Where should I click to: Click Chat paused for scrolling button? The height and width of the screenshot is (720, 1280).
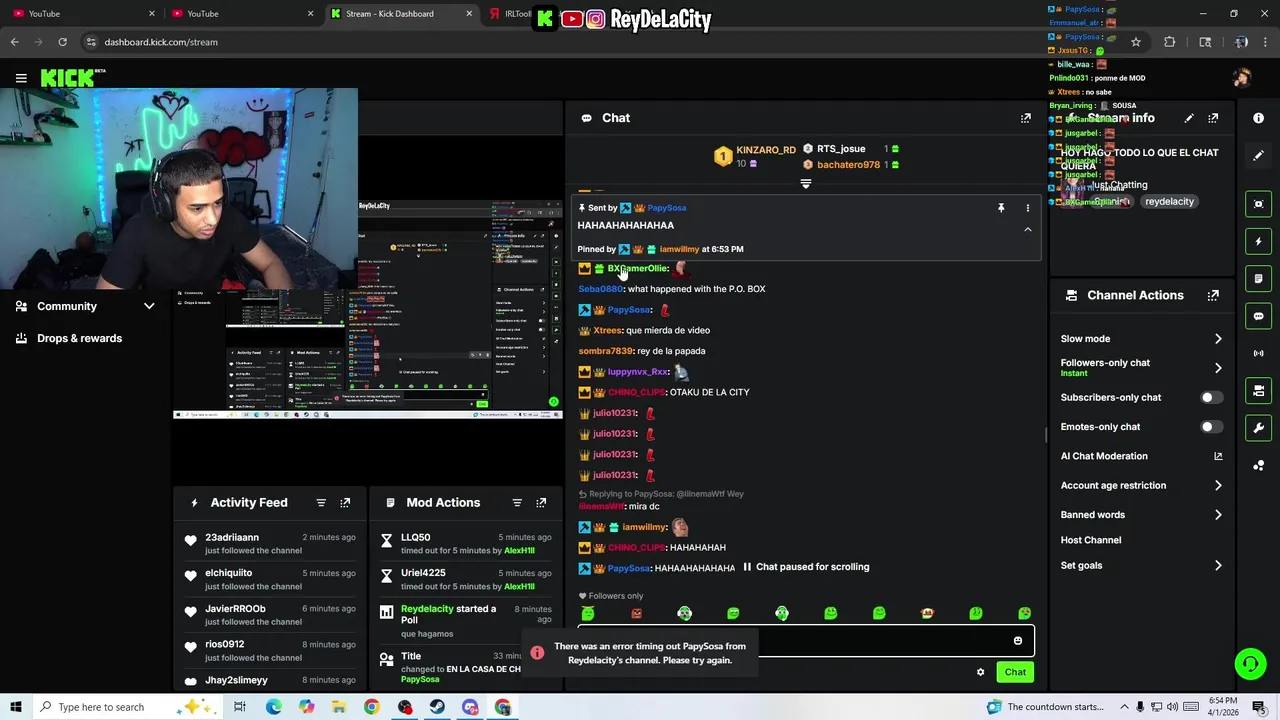tap(805, 567)
